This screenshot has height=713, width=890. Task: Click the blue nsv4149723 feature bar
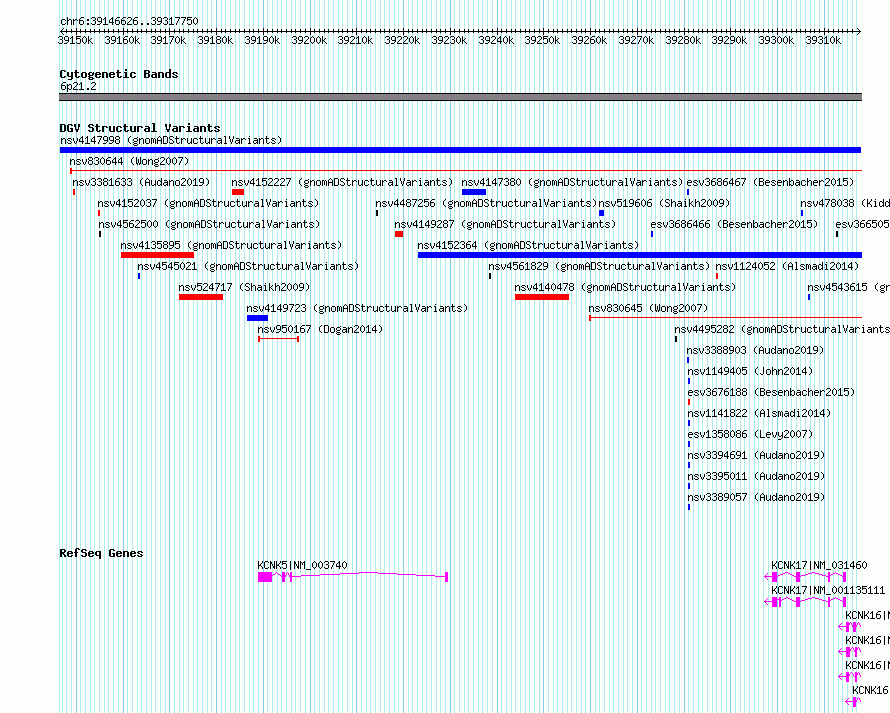(257, 318)
